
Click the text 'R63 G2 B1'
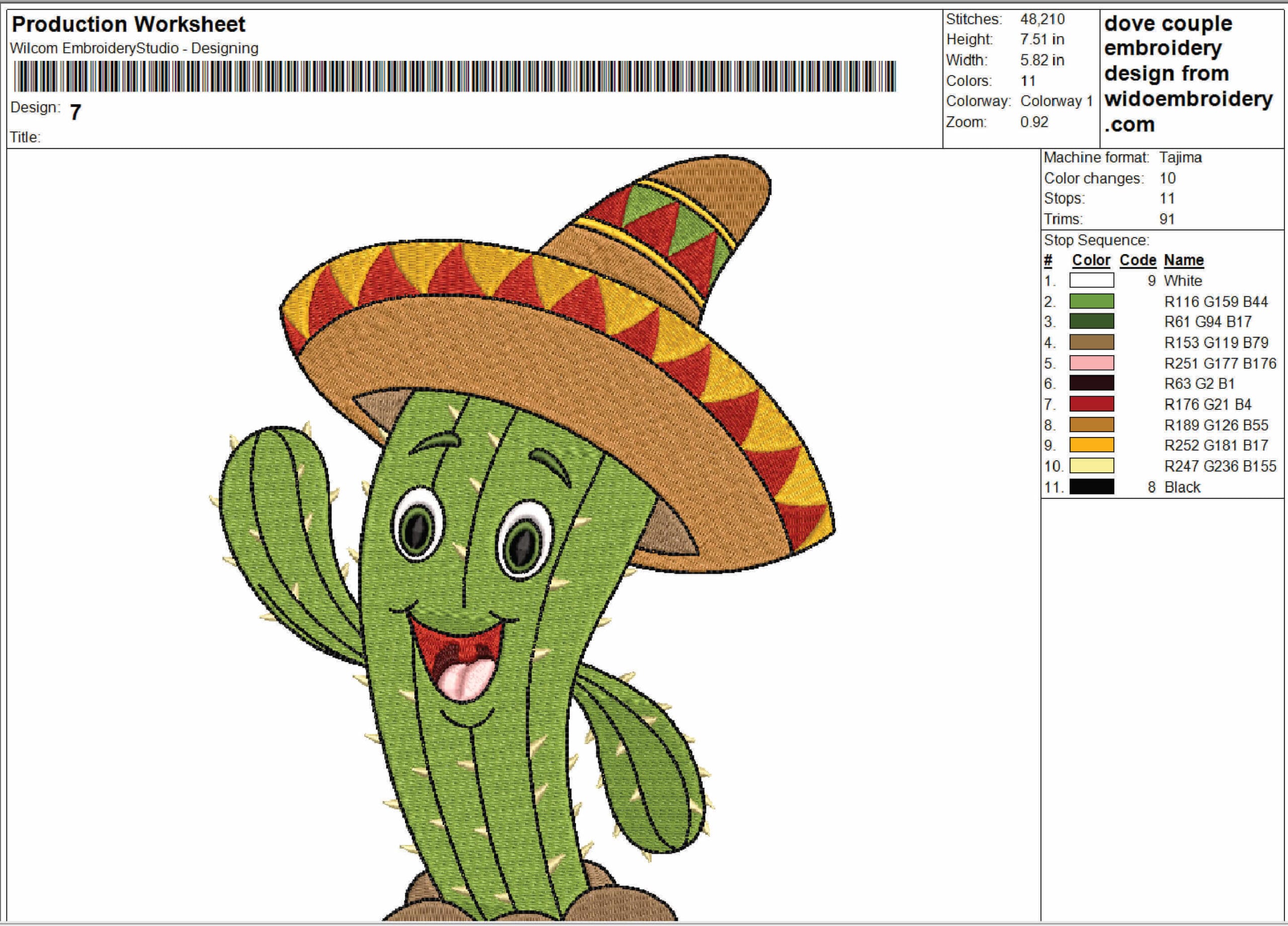coord(1199,384)
